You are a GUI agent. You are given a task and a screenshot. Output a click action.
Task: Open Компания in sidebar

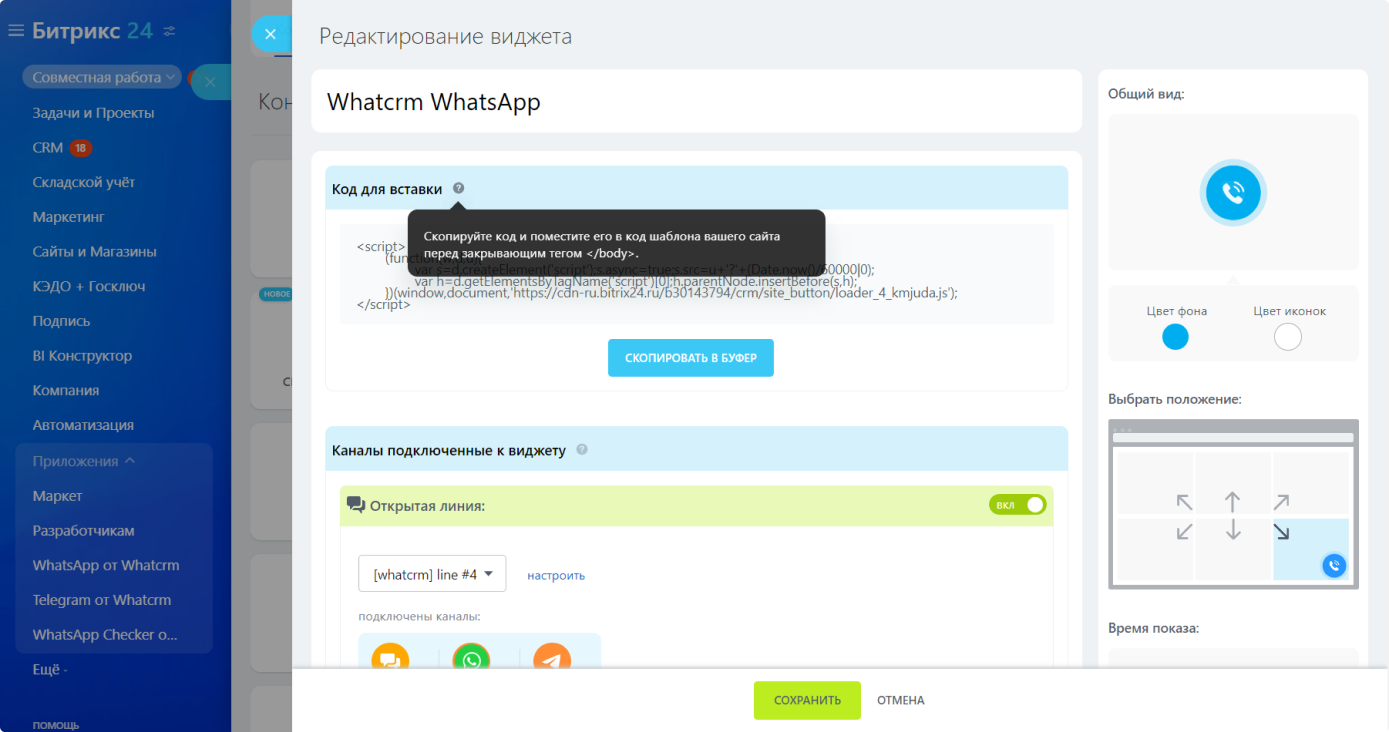click(65, 390)
